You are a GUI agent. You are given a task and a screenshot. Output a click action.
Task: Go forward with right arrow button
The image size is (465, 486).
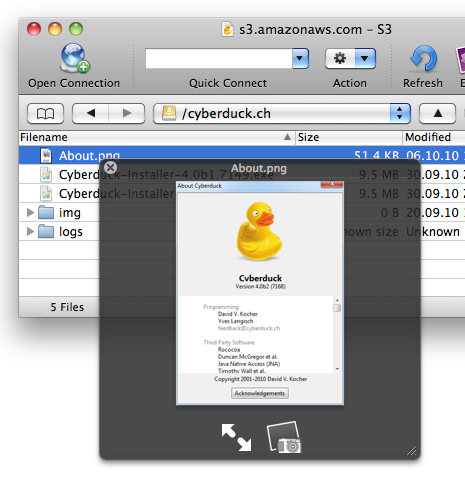tap(127, 113)
